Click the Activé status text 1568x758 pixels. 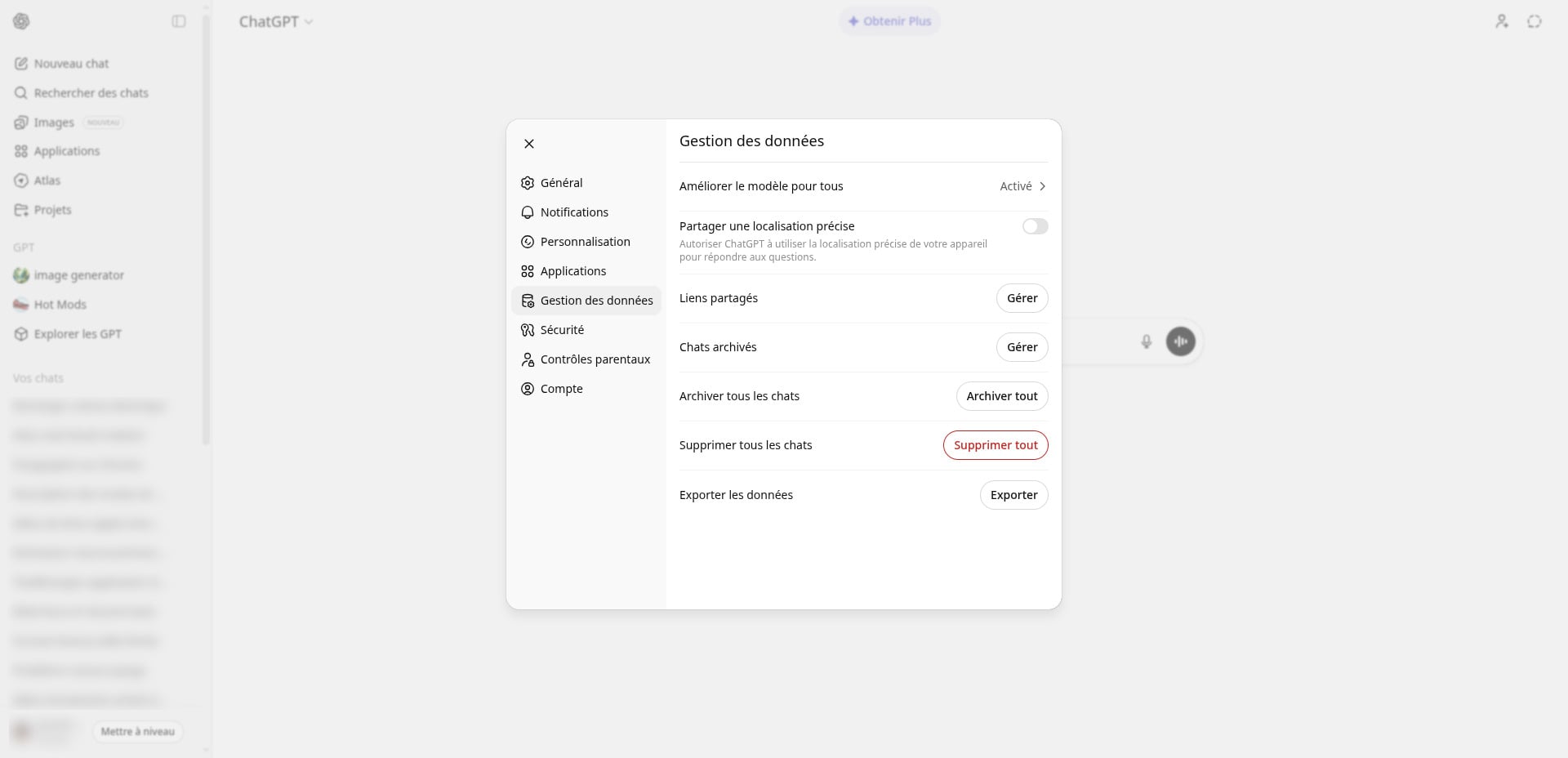click(1016, 186)
